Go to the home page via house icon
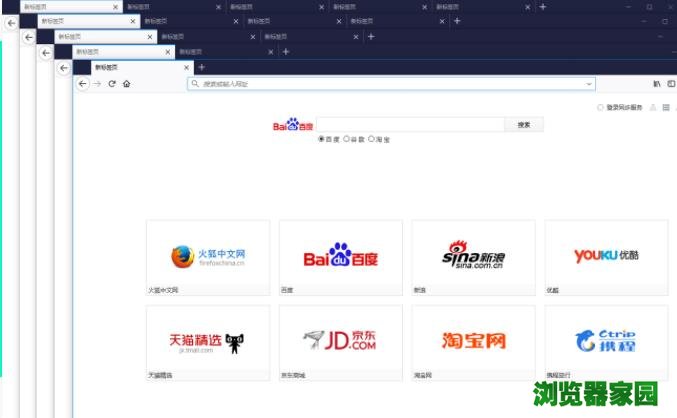This screenshot has width=677, height=418. [126, 84]
